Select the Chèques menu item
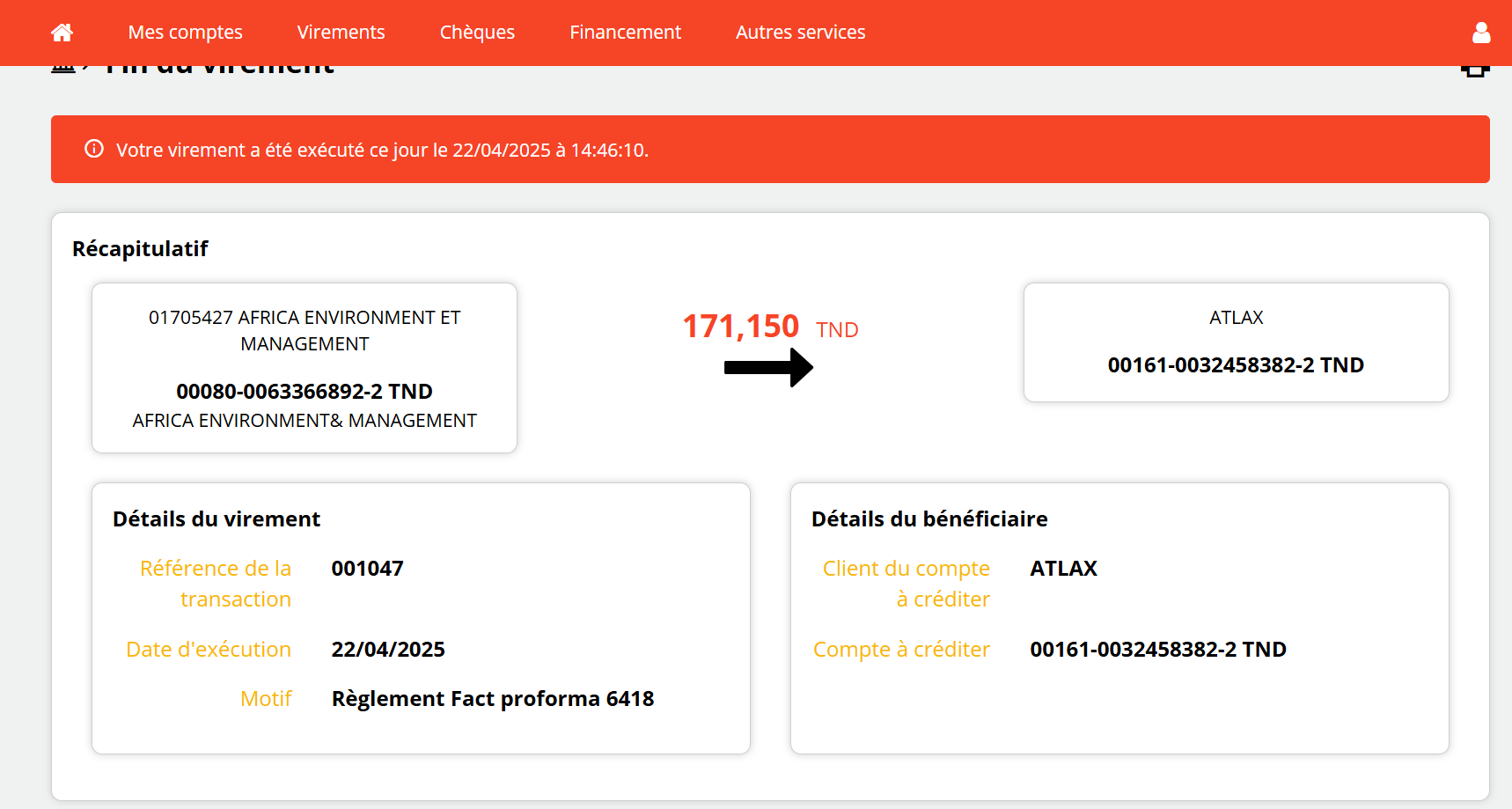Screen dimensions: 1512x809 (477, 33)
